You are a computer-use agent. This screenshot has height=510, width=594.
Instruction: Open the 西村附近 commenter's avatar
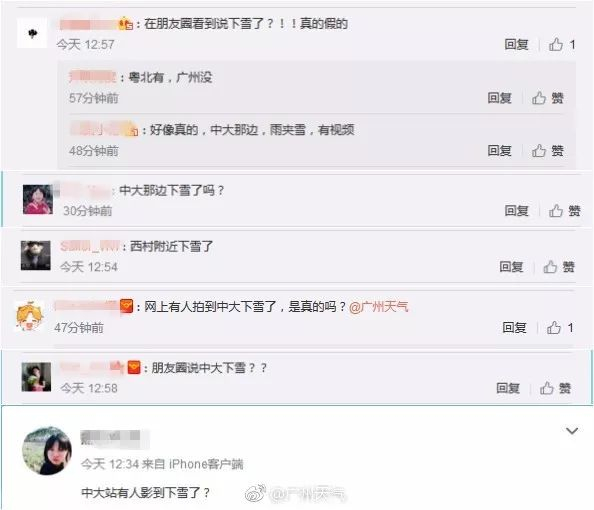point(36,255)
